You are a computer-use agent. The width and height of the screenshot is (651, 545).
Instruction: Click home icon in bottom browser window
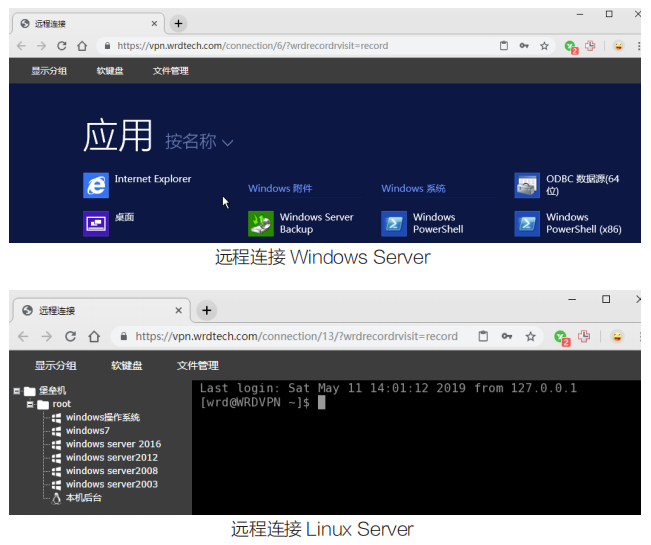click(94, 336)
